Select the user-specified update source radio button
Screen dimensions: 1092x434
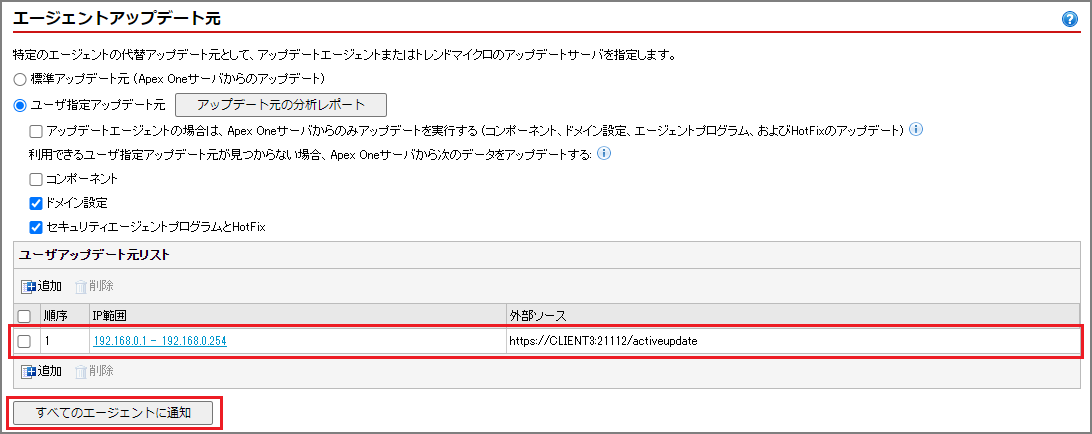click(x=20, y=106)
